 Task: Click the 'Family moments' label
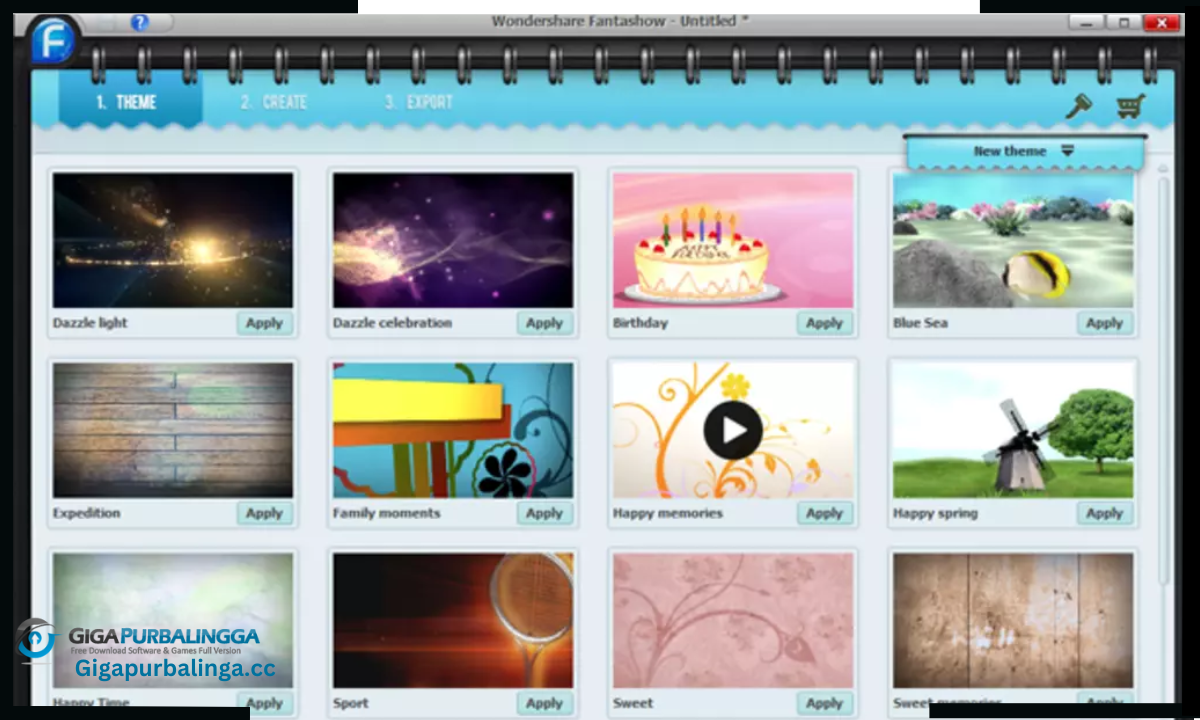[x=386, y=513]
